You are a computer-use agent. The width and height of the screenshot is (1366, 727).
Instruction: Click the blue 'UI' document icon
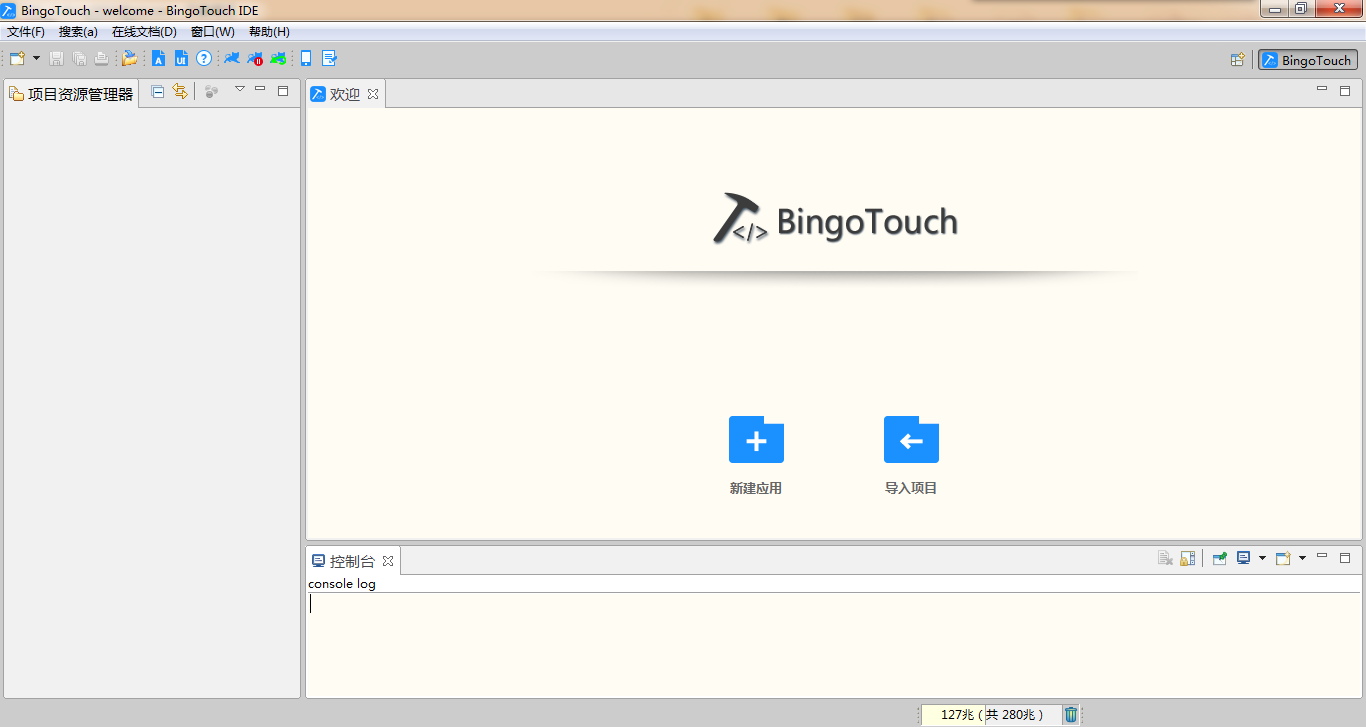tap(181, 59)
